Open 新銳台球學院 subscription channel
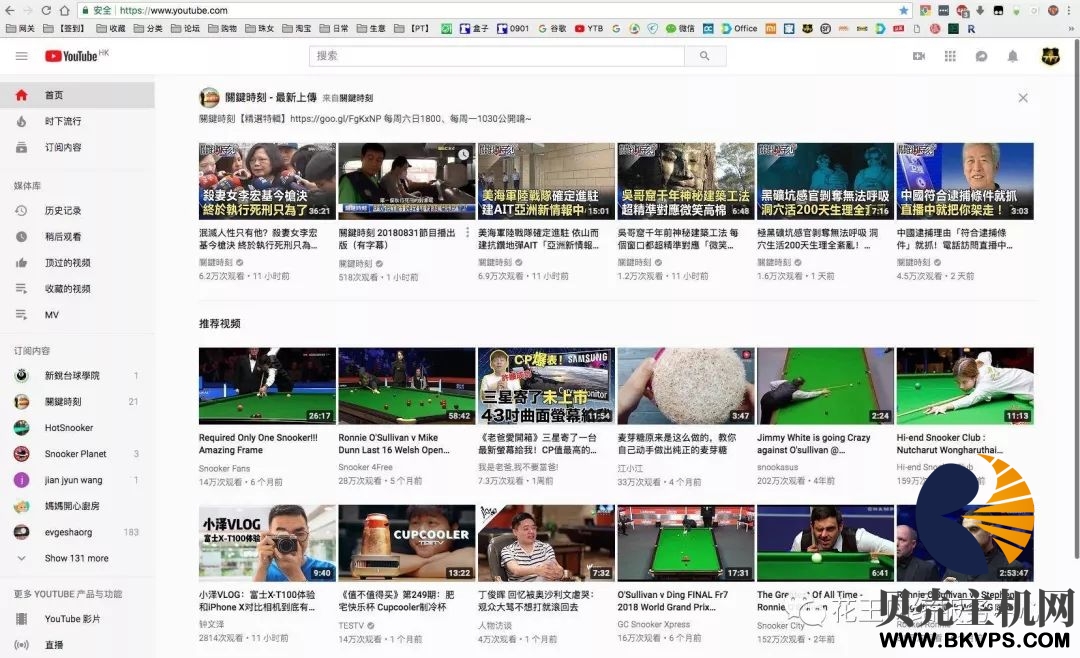Viewport: 1080px width, 658px height. tap(77, 376)
